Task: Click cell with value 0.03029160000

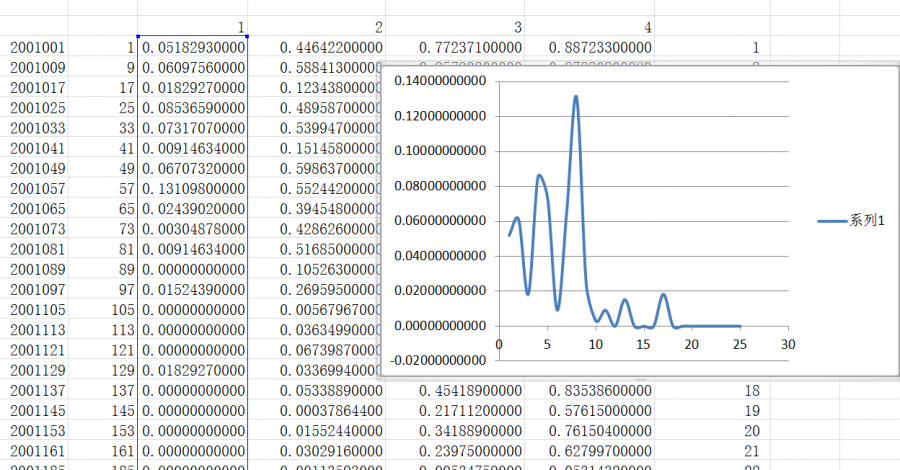Action: coord(317,450)
